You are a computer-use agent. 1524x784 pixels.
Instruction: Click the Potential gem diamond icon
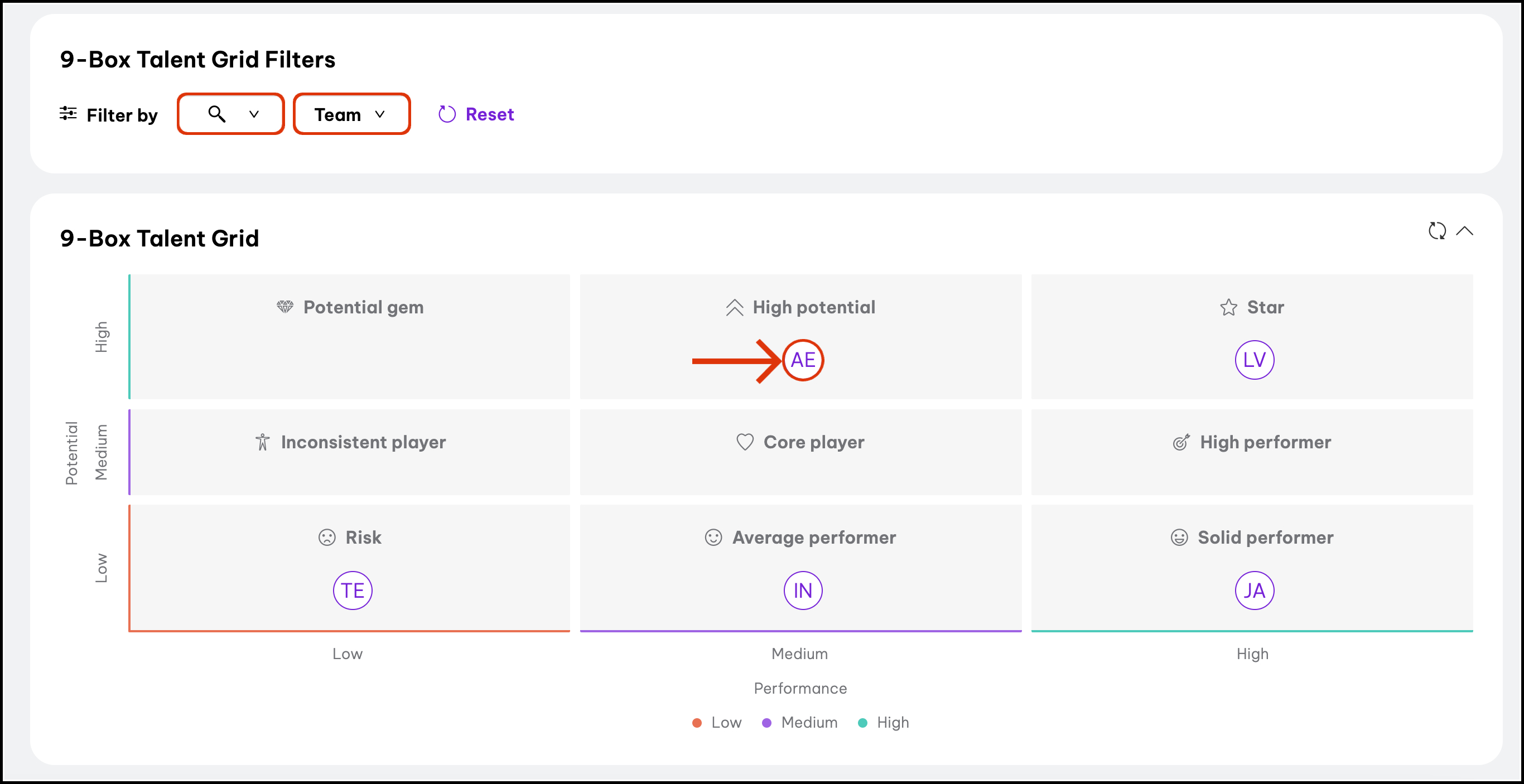[285, 307]
